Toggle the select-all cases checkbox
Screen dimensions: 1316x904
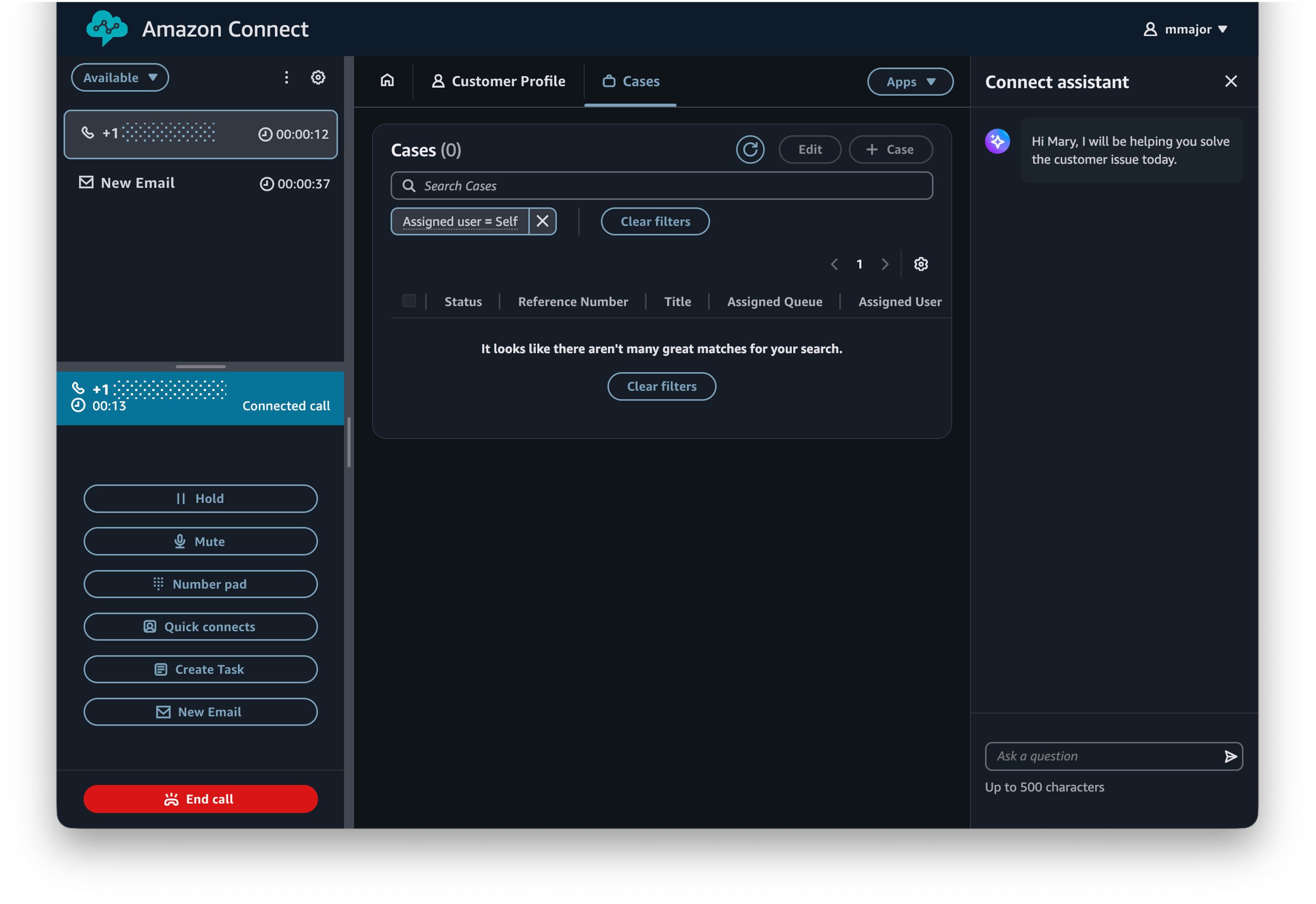click(x=409, y=301)
